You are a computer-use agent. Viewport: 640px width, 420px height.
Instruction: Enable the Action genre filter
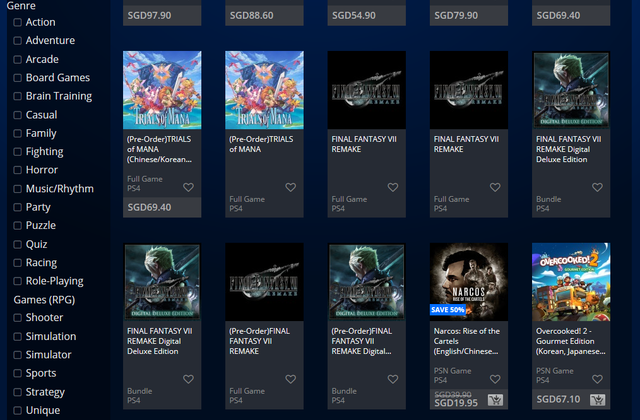[18, 22]
